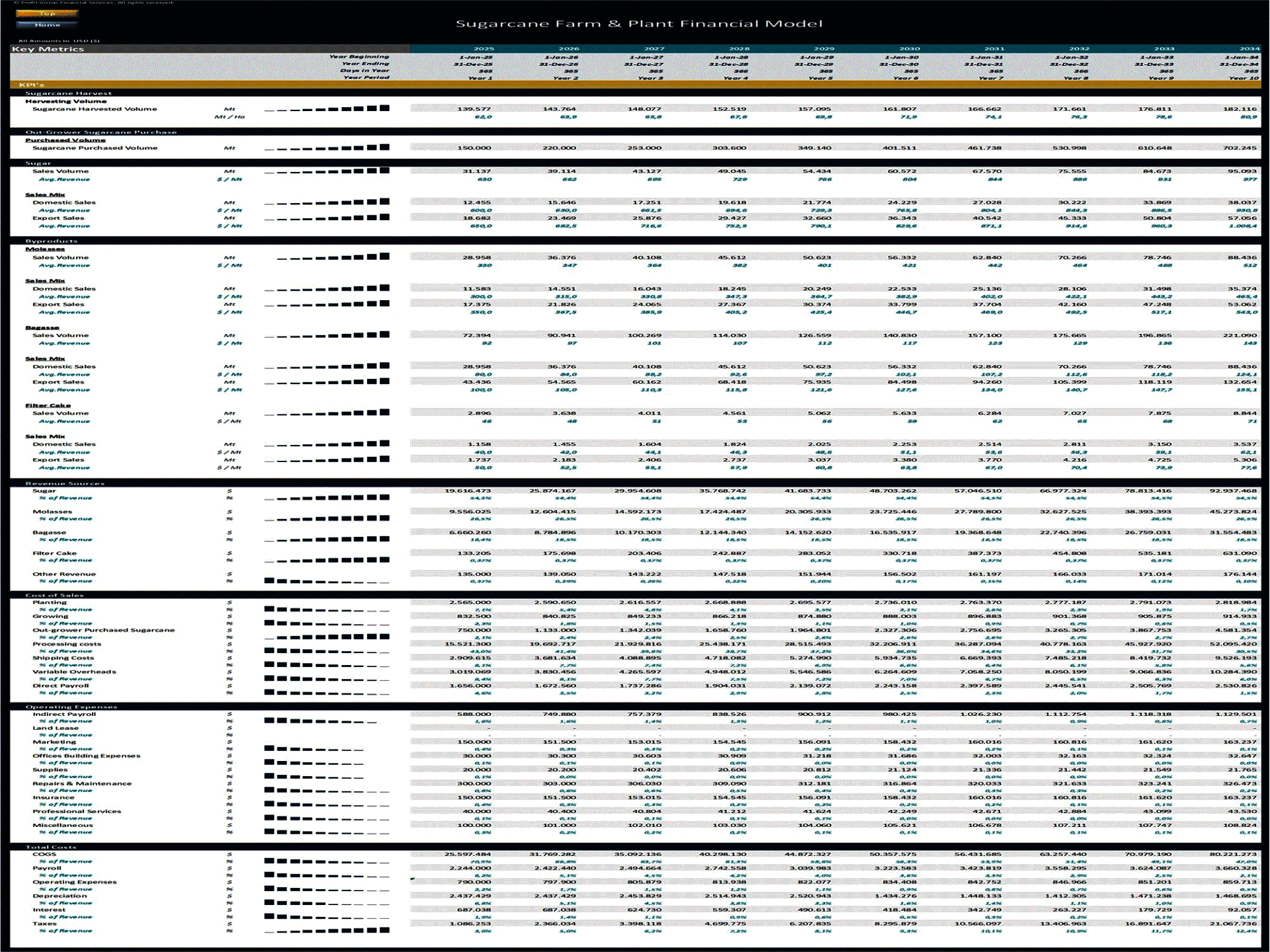Click the Filter Cake subsection heading
Screen dimensions: 1270x952
pyautogui.click(x=48, y=405)
